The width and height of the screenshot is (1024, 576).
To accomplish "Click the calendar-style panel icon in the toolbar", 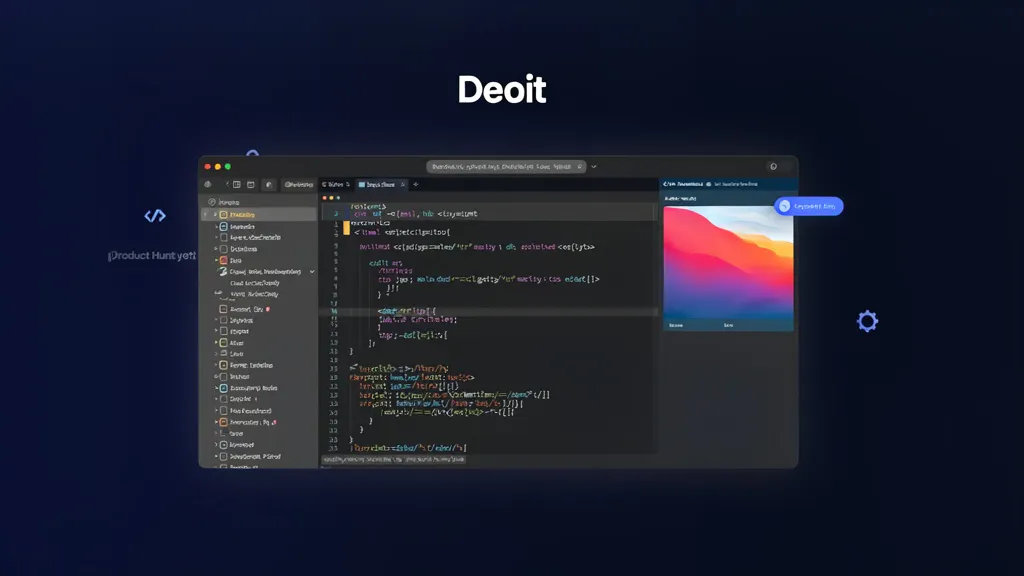I will click(250, 185).
